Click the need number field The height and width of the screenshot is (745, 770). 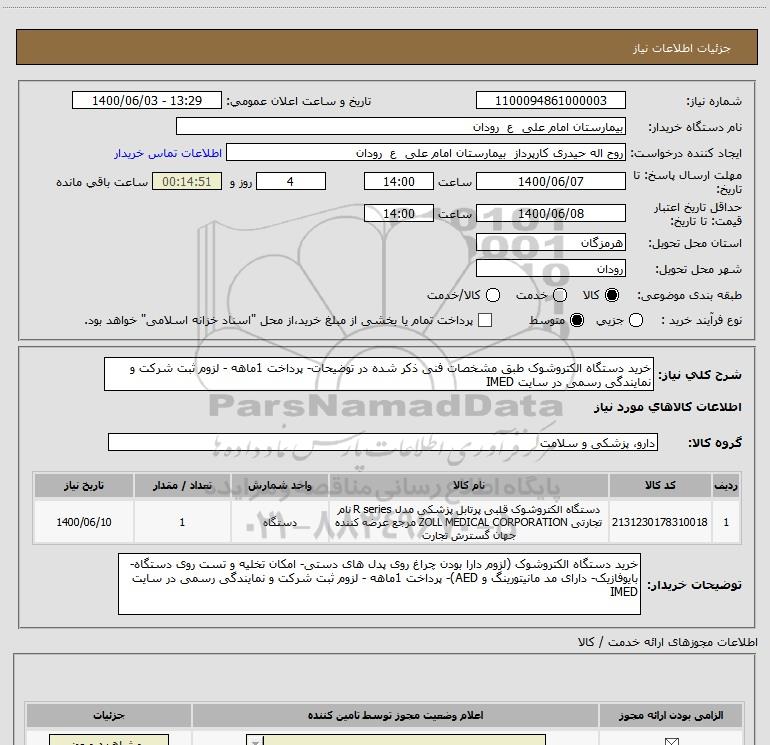(550, 100)
